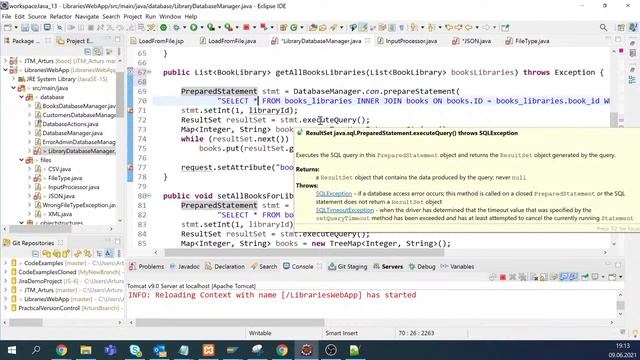Collapse the database package

22,97
